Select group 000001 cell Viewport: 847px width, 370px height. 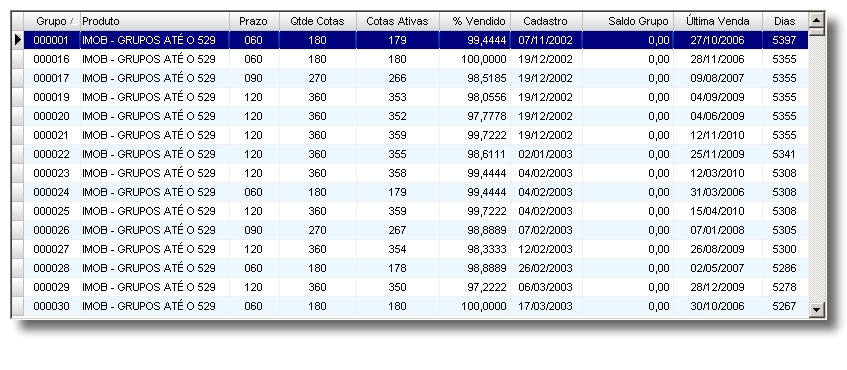(x=52, y=40)
